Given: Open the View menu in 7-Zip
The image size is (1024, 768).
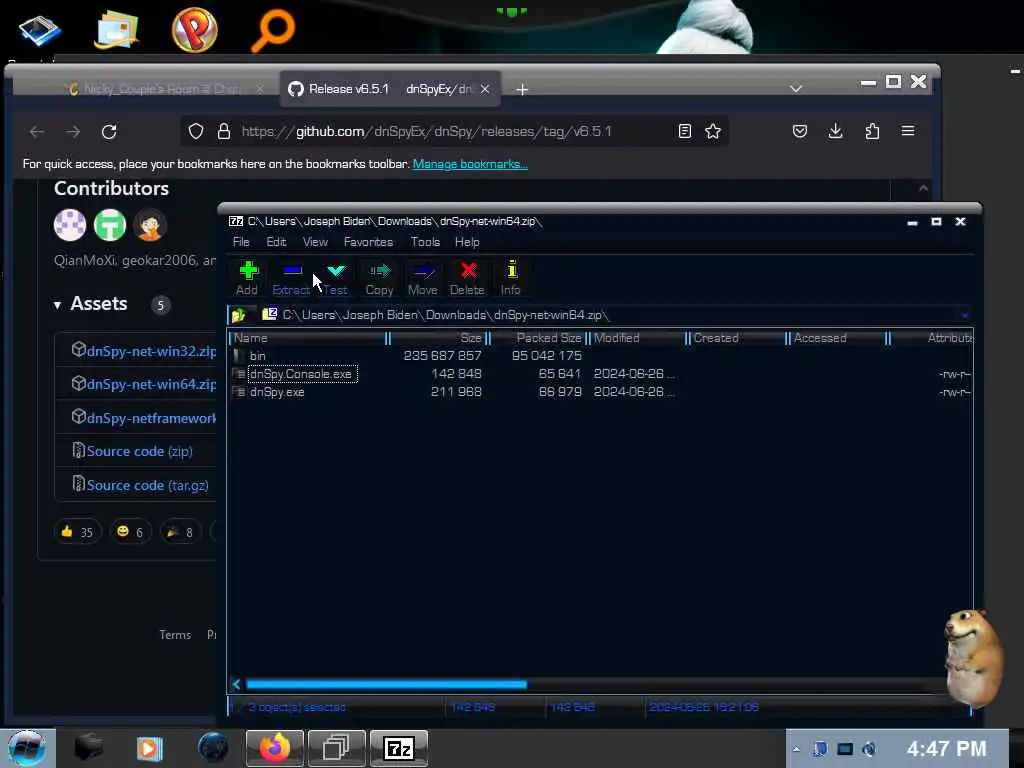Looking at the screenshot, I should point(315,242).
